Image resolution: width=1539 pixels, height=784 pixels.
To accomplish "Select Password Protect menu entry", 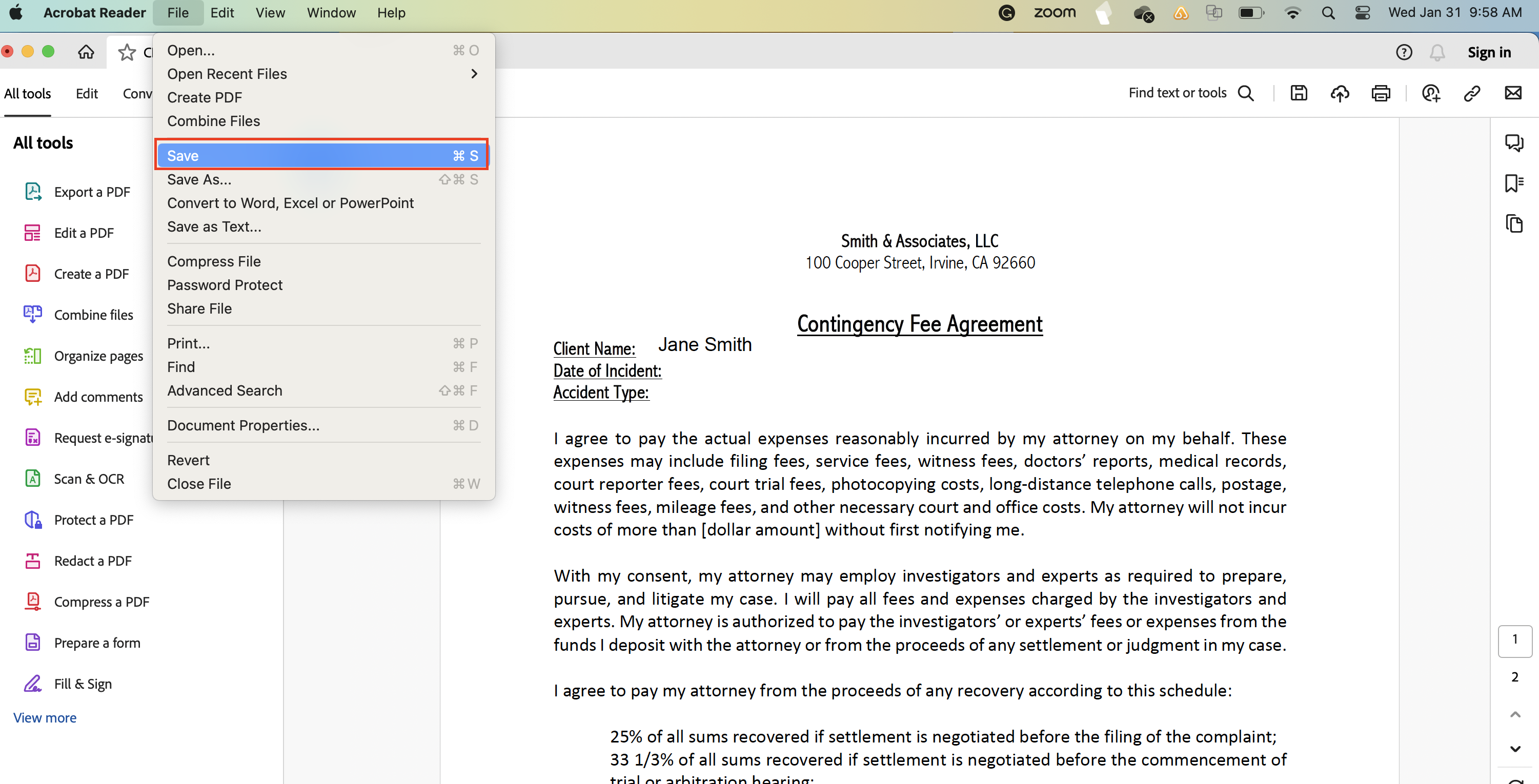I will (322, 285).
